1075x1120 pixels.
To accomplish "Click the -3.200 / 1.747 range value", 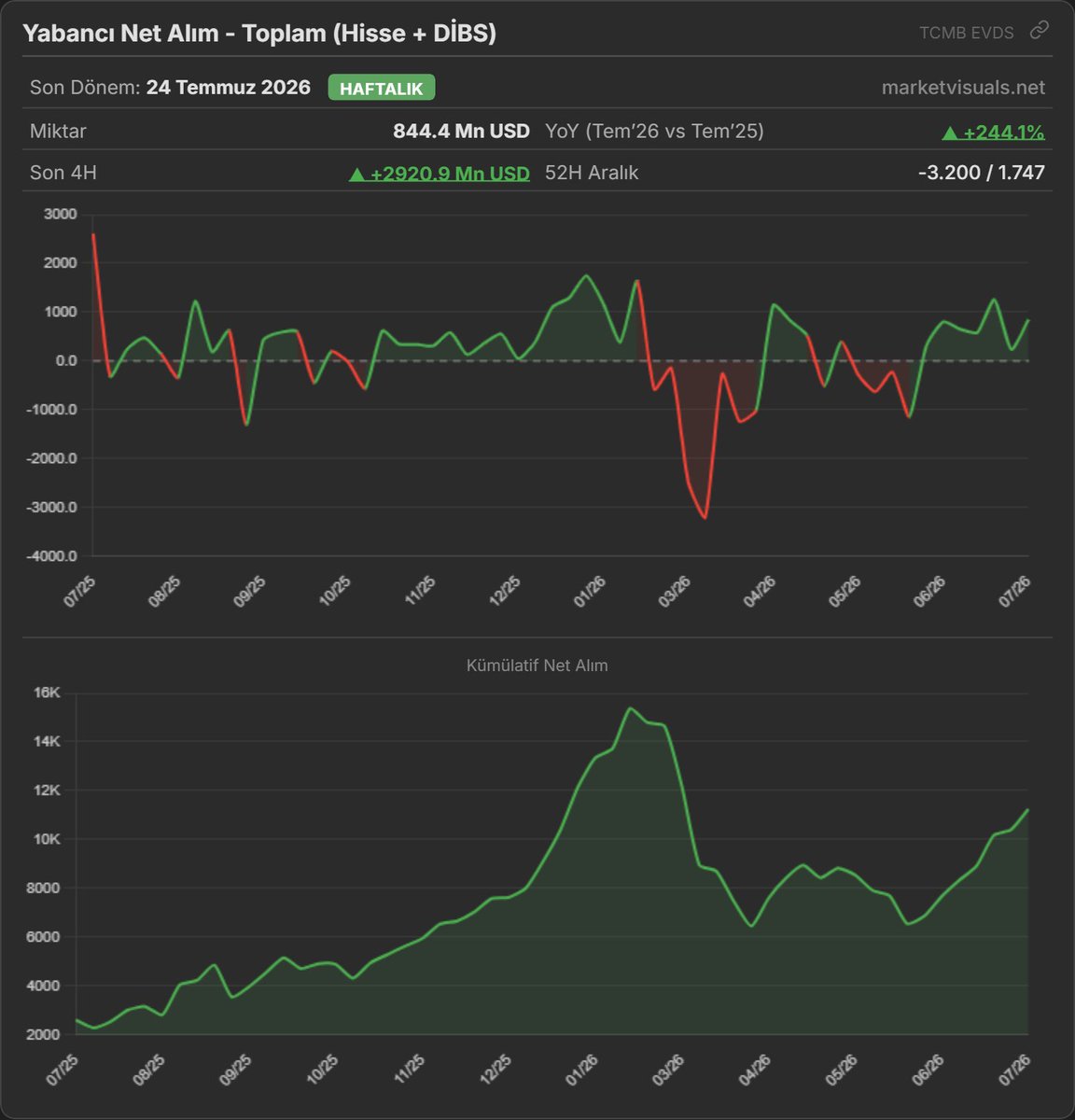I will click(x=981, y=173).
